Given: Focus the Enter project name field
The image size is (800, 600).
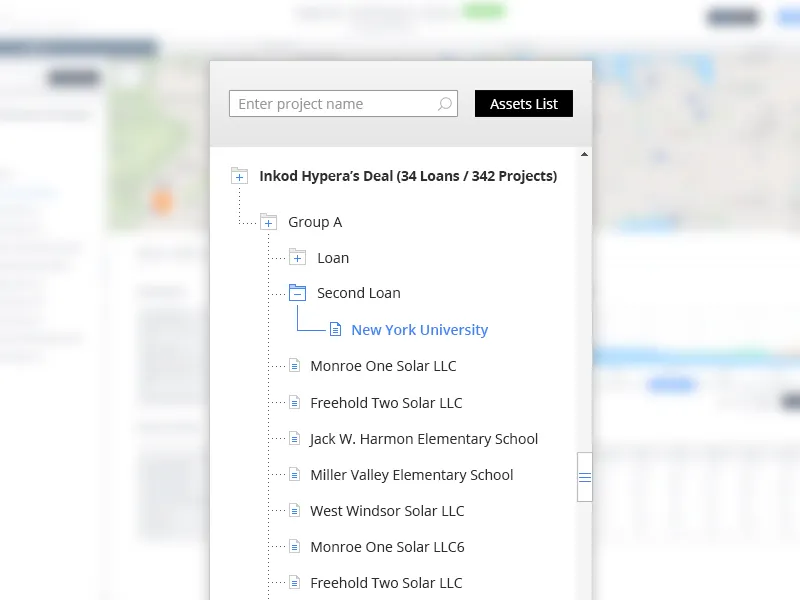Looking at the screenshot, I should click(x=343, y=104).
